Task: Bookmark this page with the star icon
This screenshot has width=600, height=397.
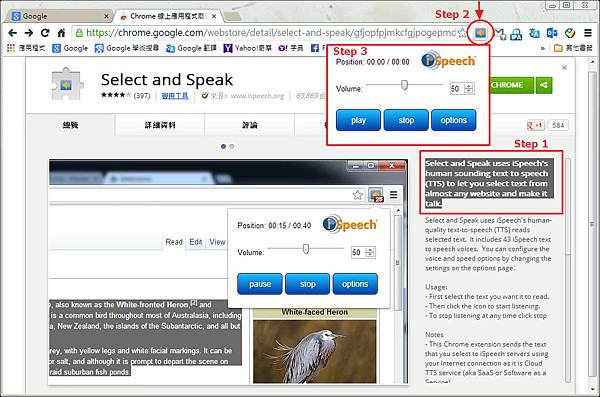Action: pos(462,33)
